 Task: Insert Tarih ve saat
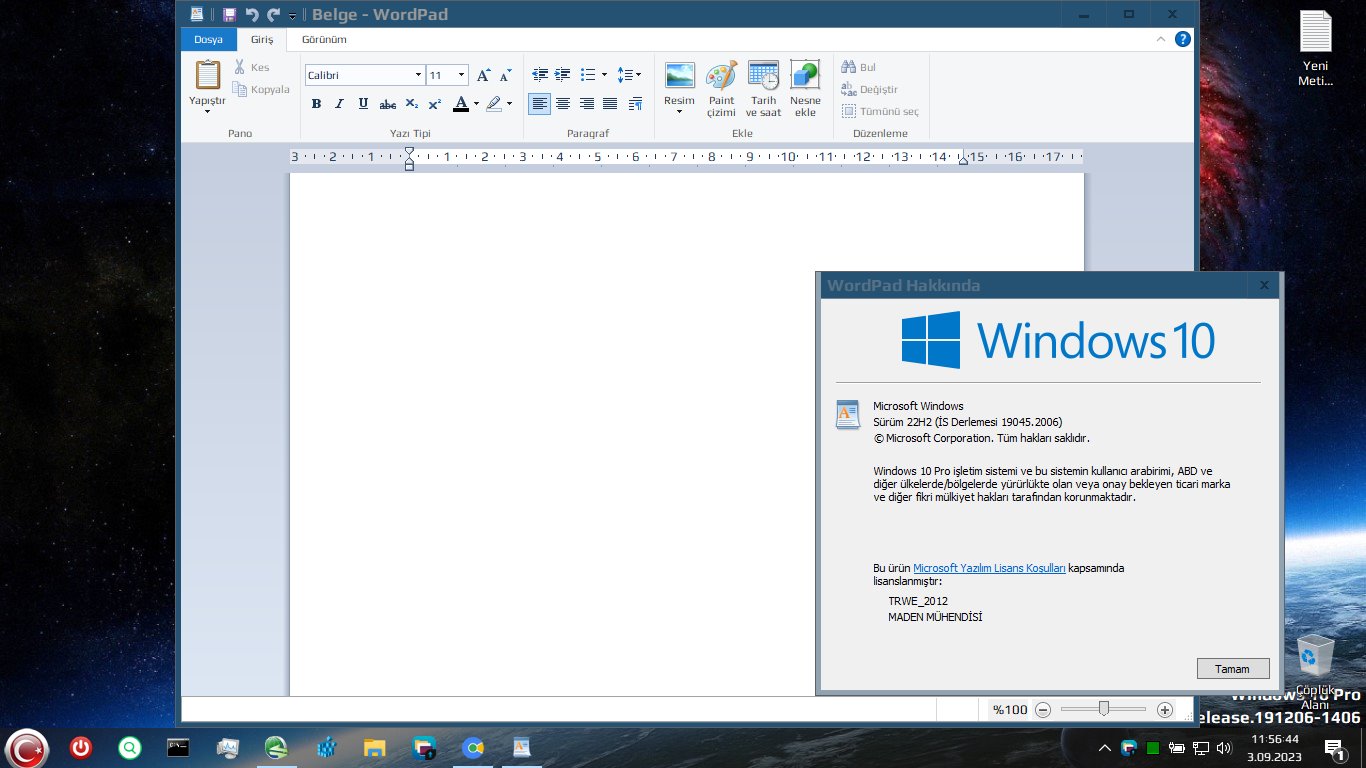(x=763, y=76)
